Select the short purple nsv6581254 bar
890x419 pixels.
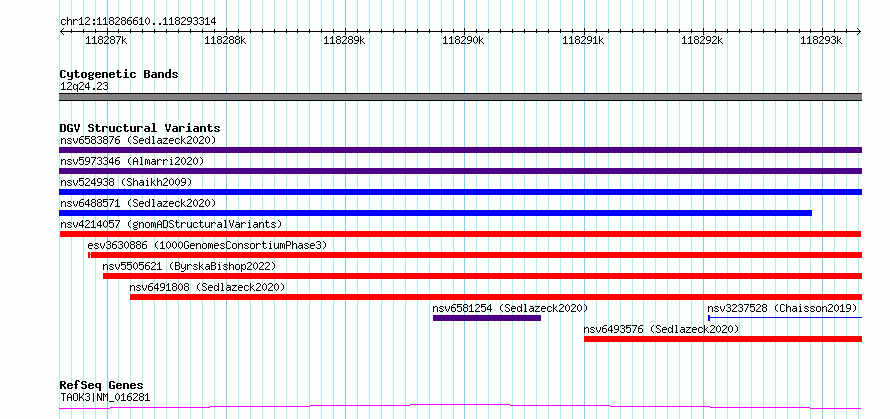point(487,318)
